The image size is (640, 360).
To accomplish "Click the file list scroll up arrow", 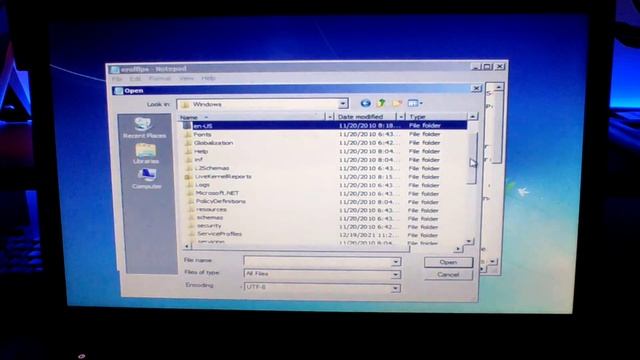I will (472, 117).
